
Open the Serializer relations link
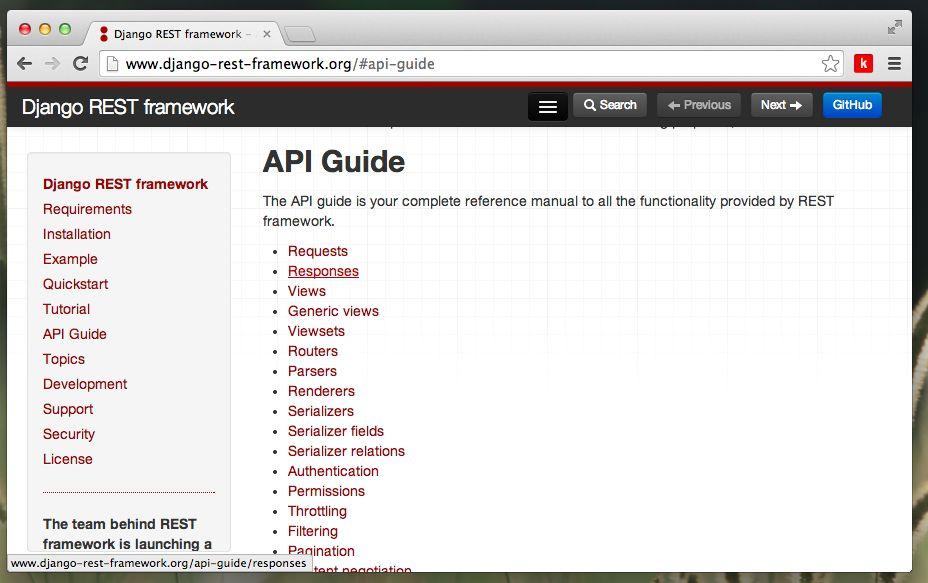(x=346, y=451)
